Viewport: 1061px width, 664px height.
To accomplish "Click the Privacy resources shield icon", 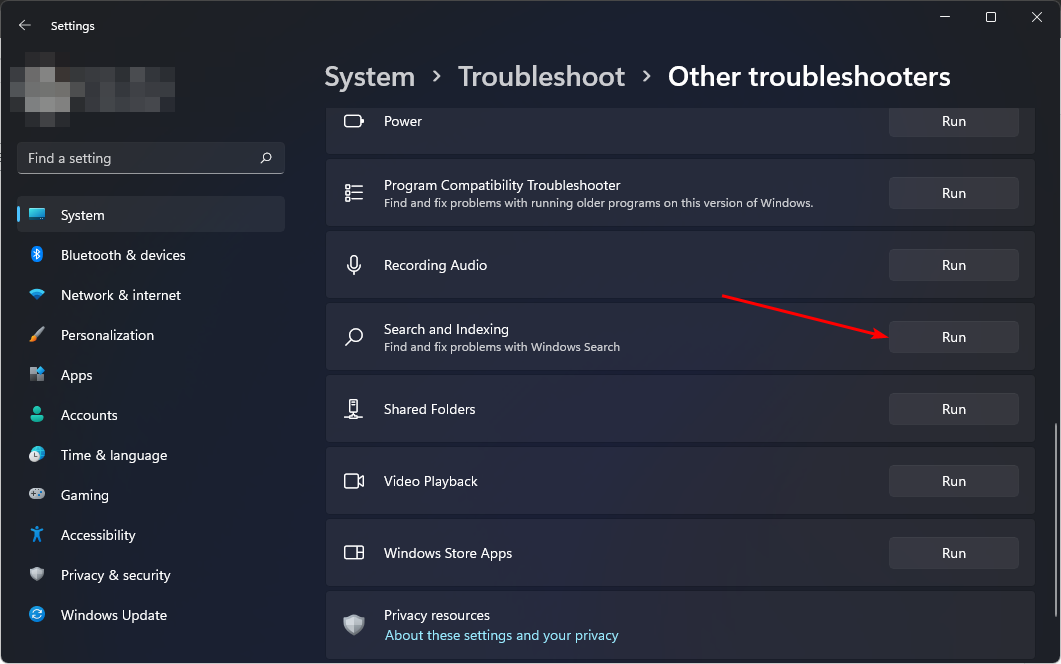I will (354, 624).
